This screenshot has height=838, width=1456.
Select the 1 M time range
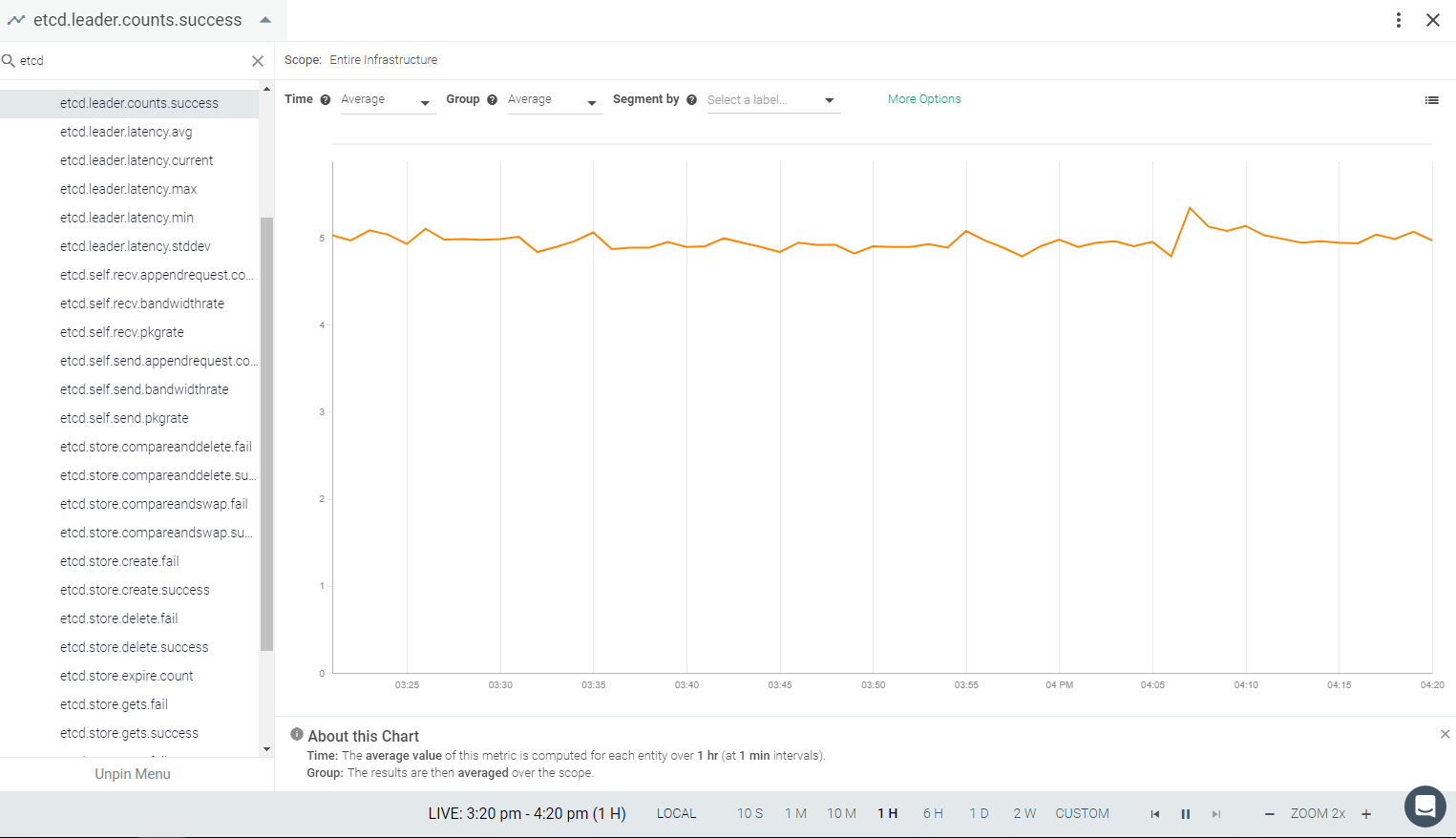click(x=796, y=814)
